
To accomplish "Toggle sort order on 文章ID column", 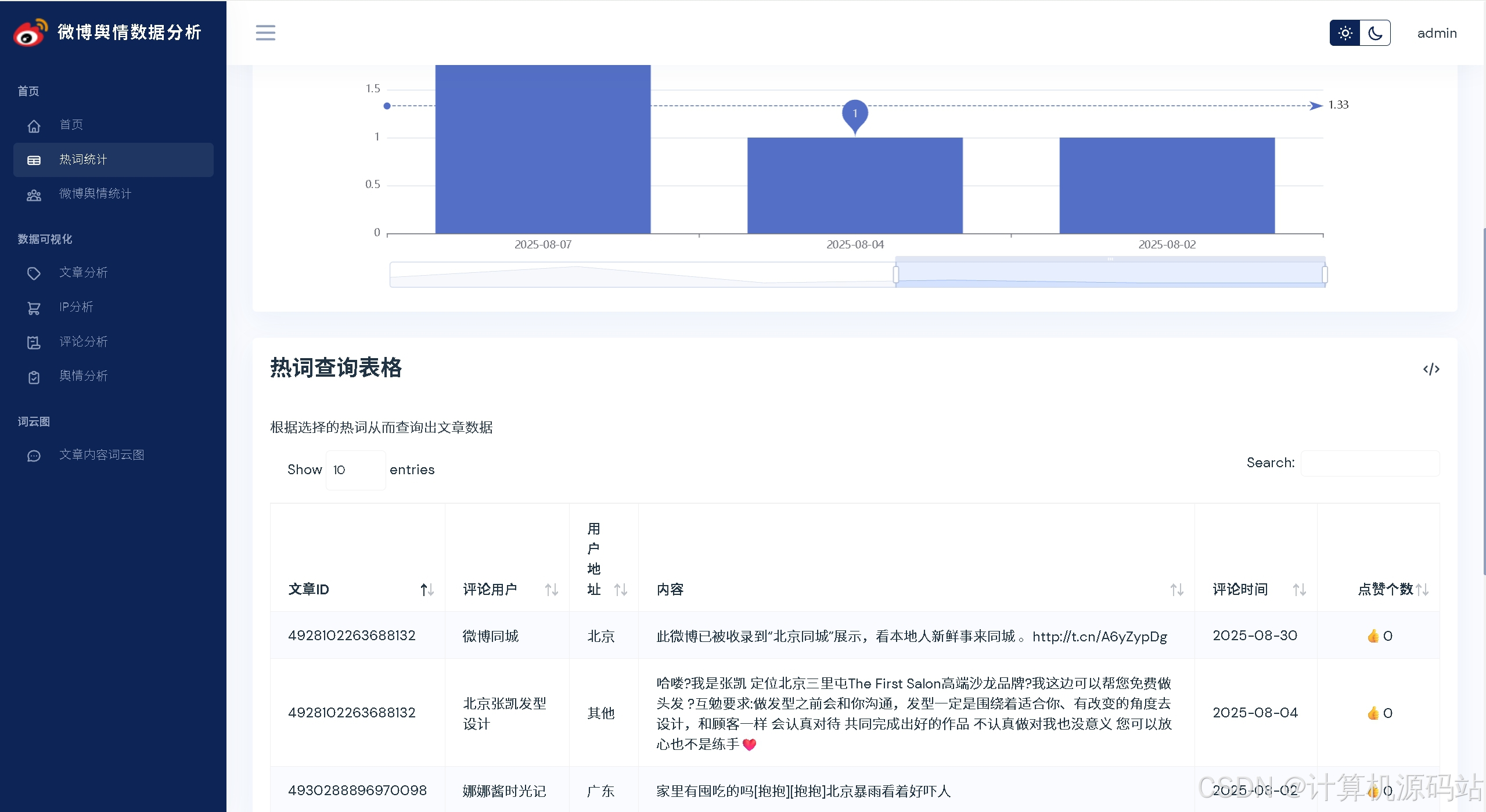I will click(x=427, y=590).
